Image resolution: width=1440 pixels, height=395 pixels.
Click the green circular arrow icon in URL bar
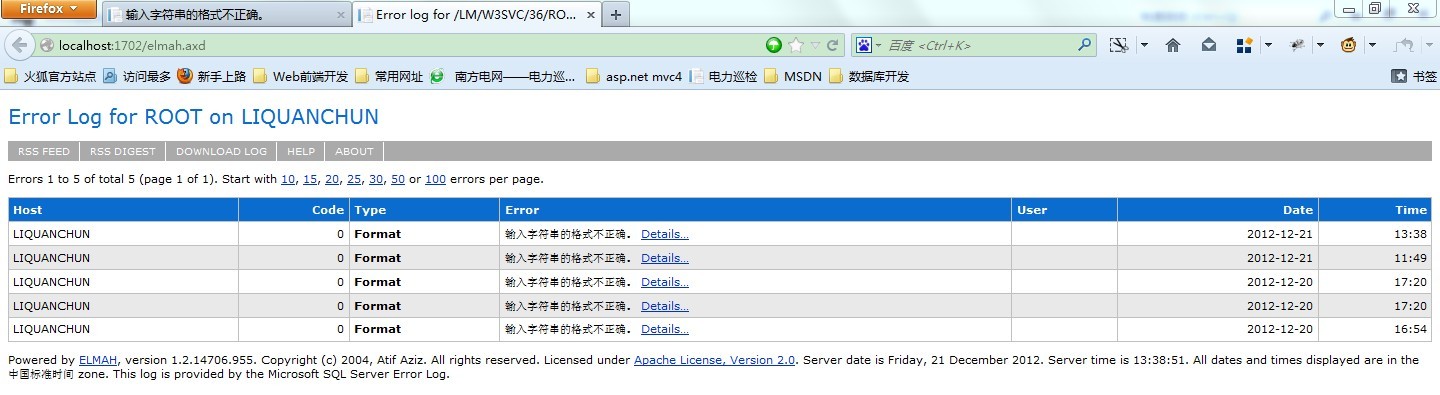774,45
